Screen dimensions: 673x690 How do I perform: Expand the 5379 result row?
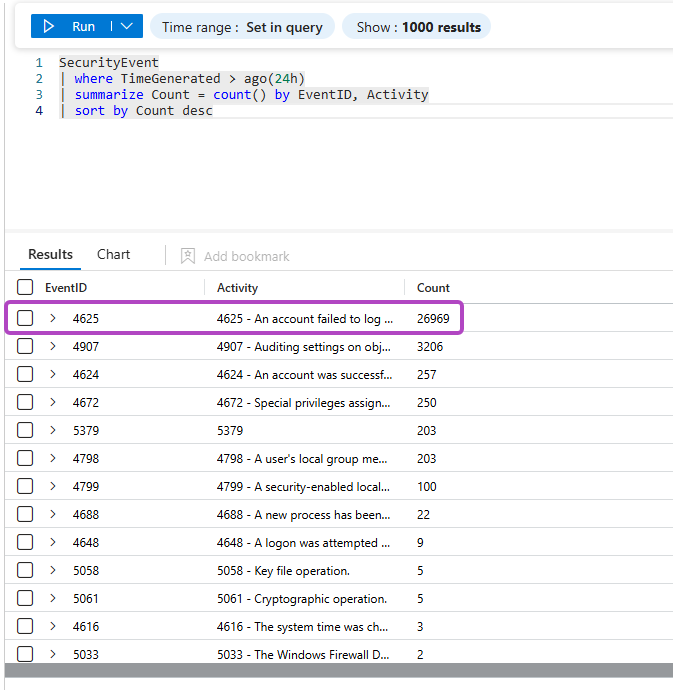pyautogui.click(x=53, y=430)
